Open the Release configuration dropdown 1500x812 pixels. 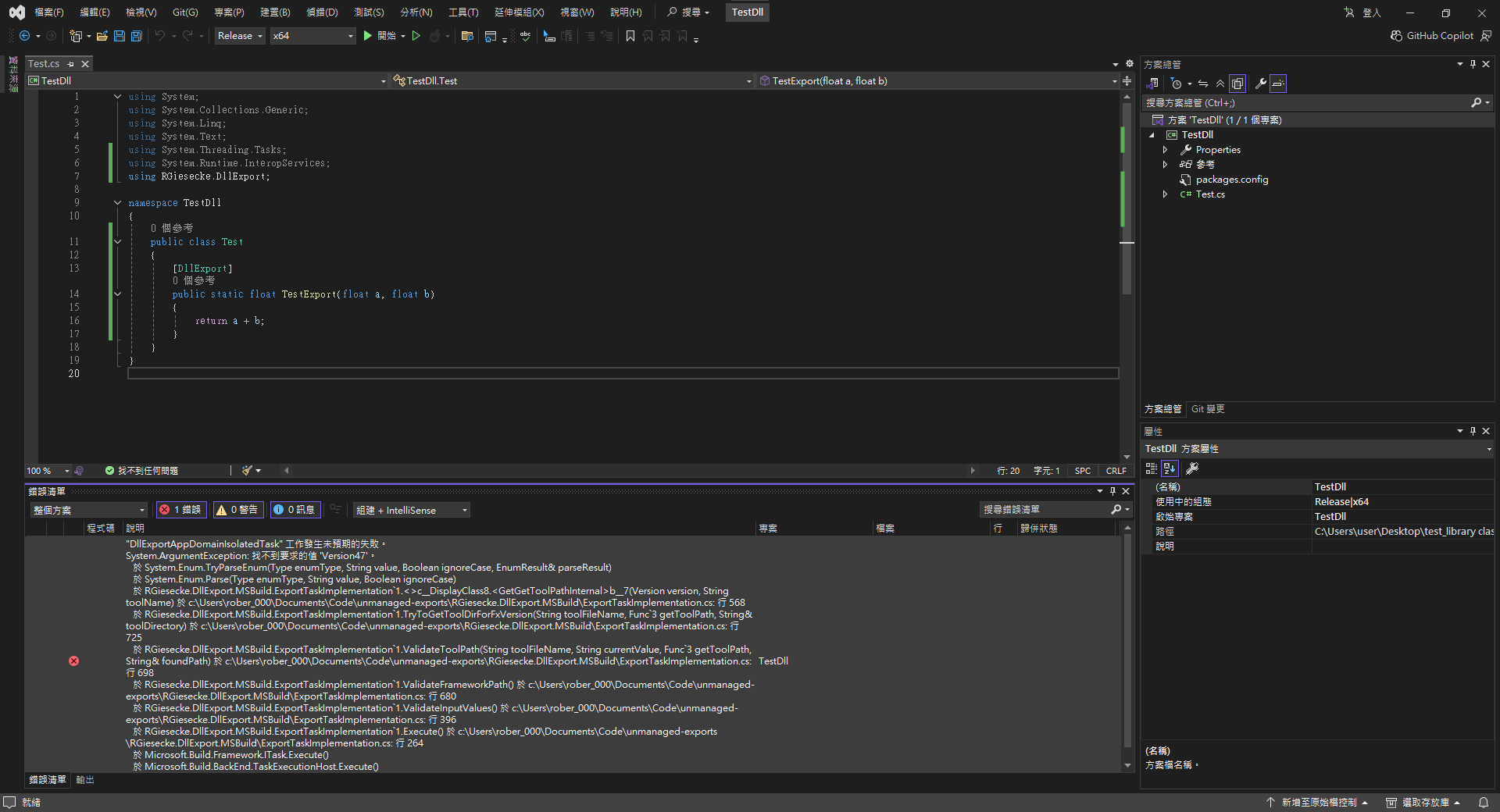240,36
